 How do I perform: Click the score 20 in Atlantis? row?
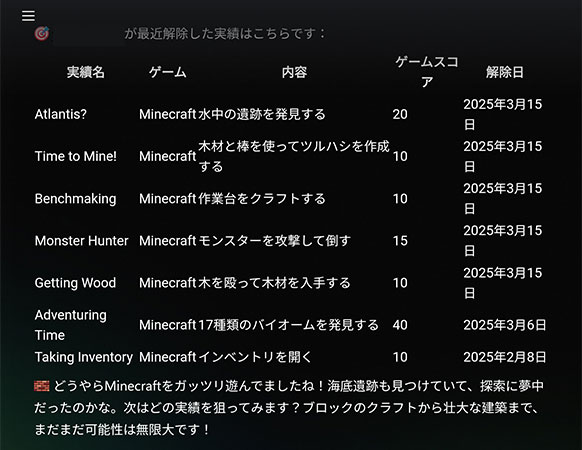tap(400, 114)
